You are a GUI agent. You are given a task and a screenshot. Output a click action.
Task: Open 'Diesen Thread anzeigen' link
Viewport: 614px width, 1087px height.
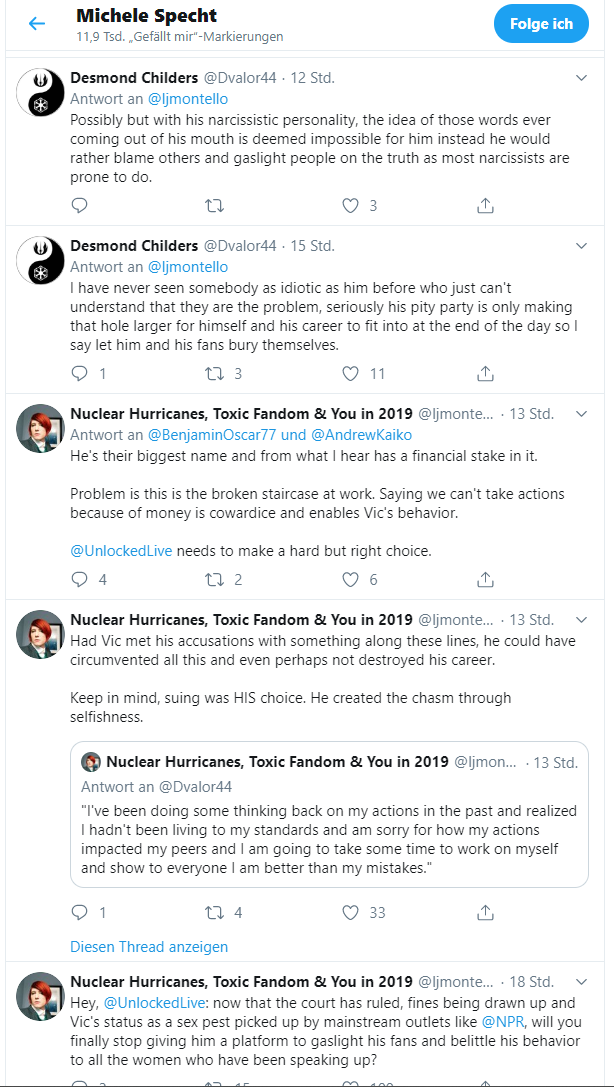149,946
